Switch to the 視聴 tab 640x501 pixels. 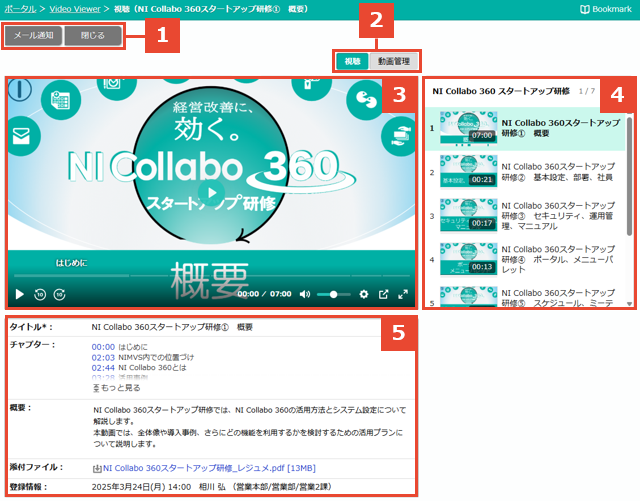tap(352, 61)
